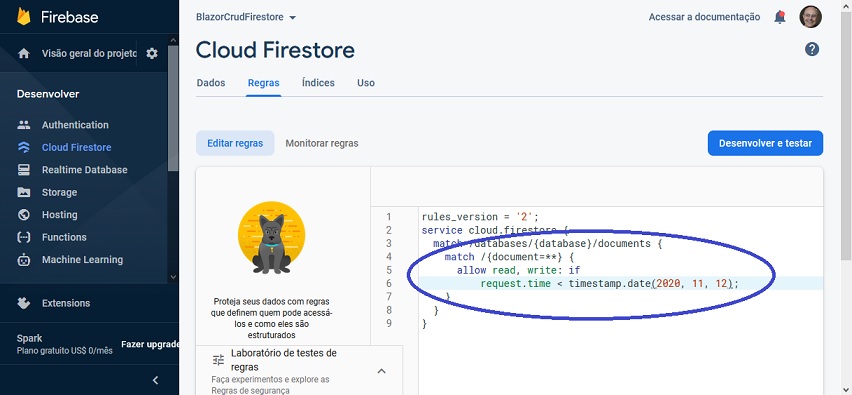Image resolution: width=852 pixels, height=395 pixels.
Task: Click the Firestore mascot dog illustration
Action: tap(271, 237)
